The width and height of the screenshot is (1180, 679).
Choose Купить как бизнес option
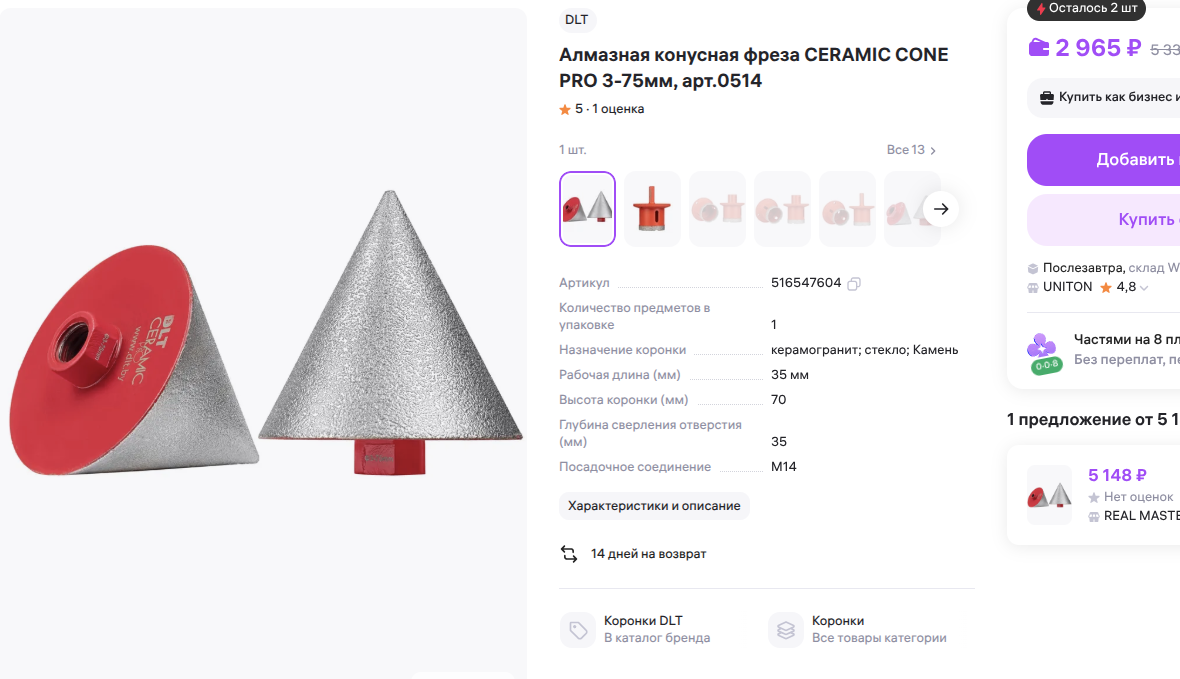(x=1103, y=97)
